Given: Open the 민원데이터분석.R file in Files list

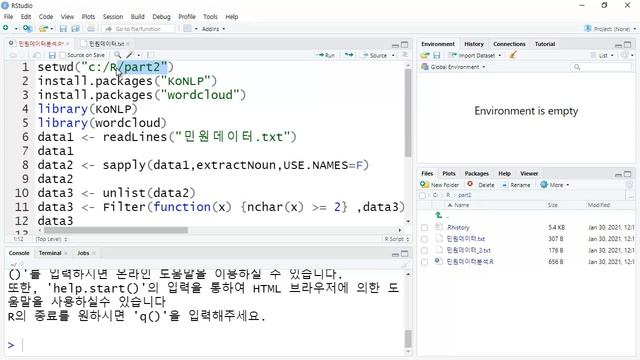Looking at the screenshot, I should click(x=470, y=262).
